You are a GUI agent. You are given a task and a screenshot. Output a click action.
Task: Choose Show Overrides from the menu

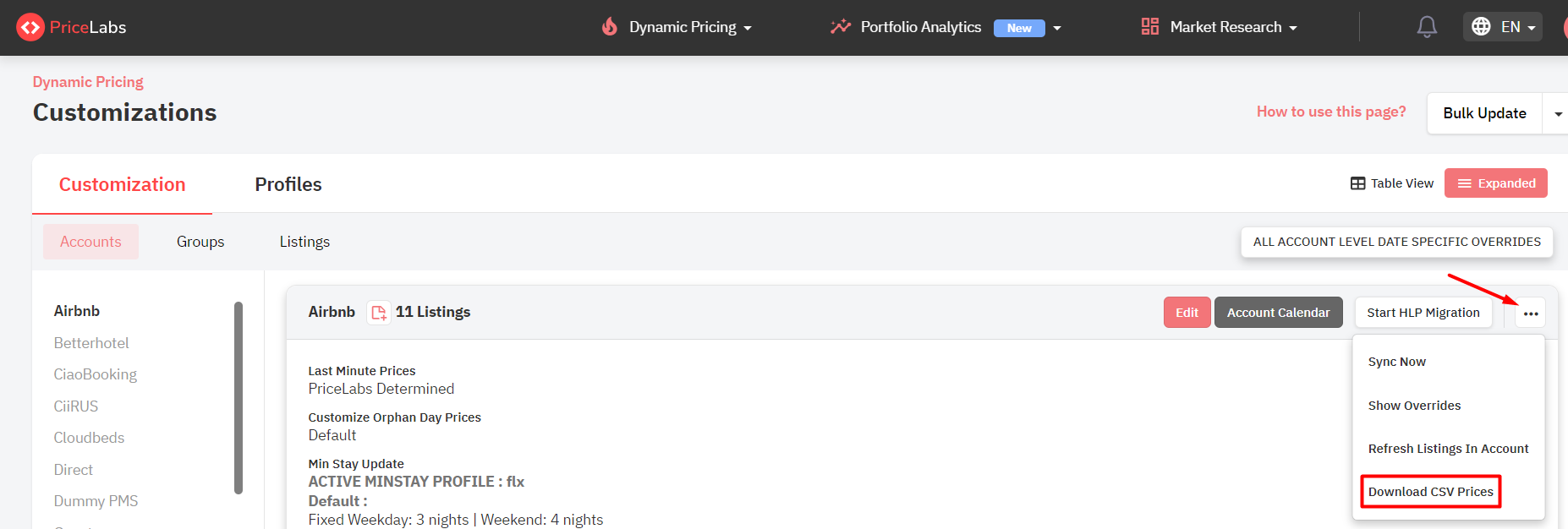coord(1414,406)
